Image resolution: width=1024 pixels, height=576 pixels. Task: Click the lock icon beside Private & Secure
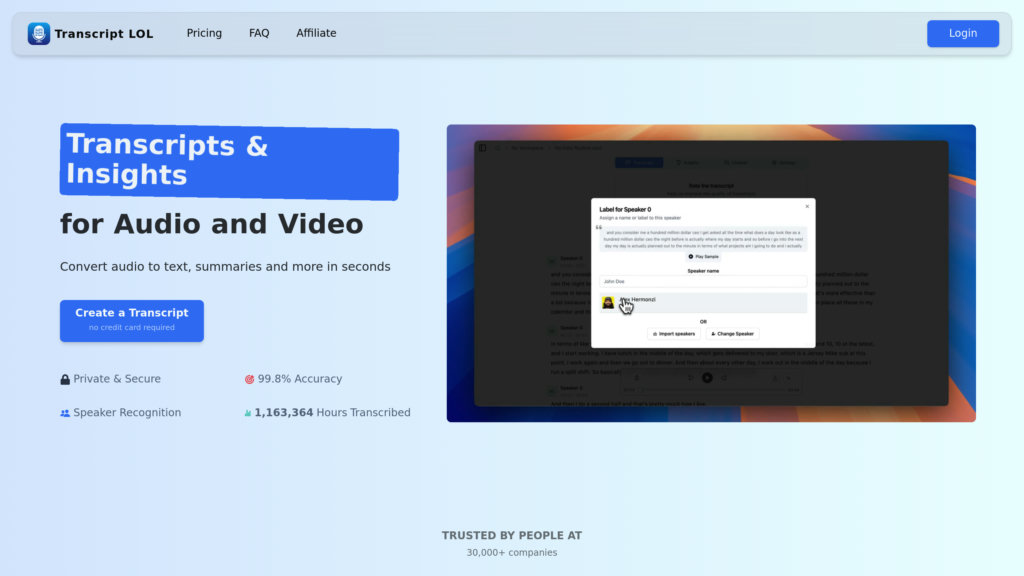point(65,380)
